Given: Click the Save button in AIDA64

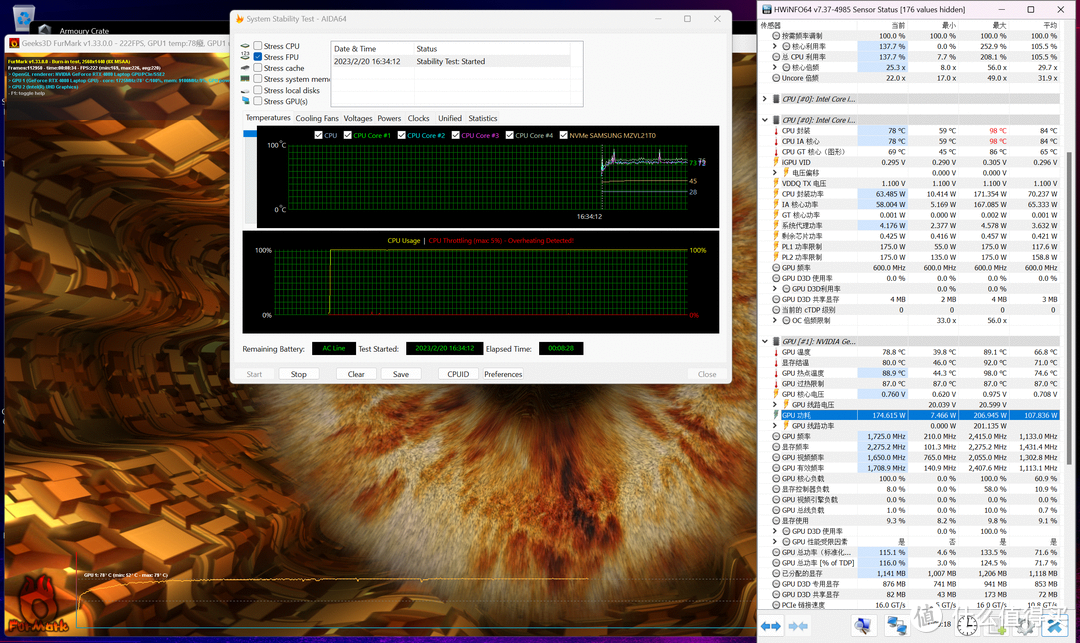Looking at the screenshot, I should (x=401, y=374).
